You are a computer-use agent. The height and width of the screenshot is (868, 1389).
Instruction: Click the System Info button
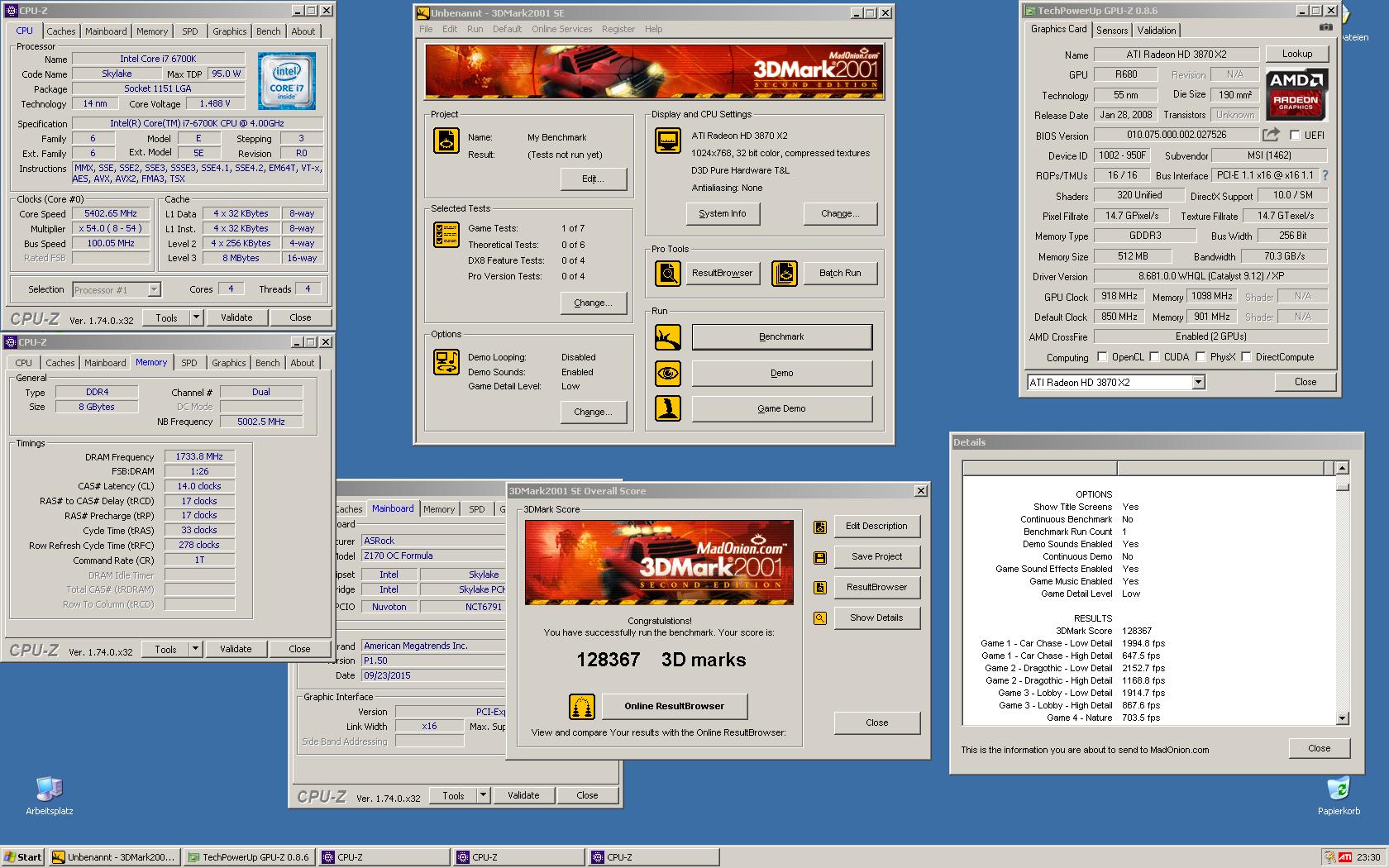point(722,213)
